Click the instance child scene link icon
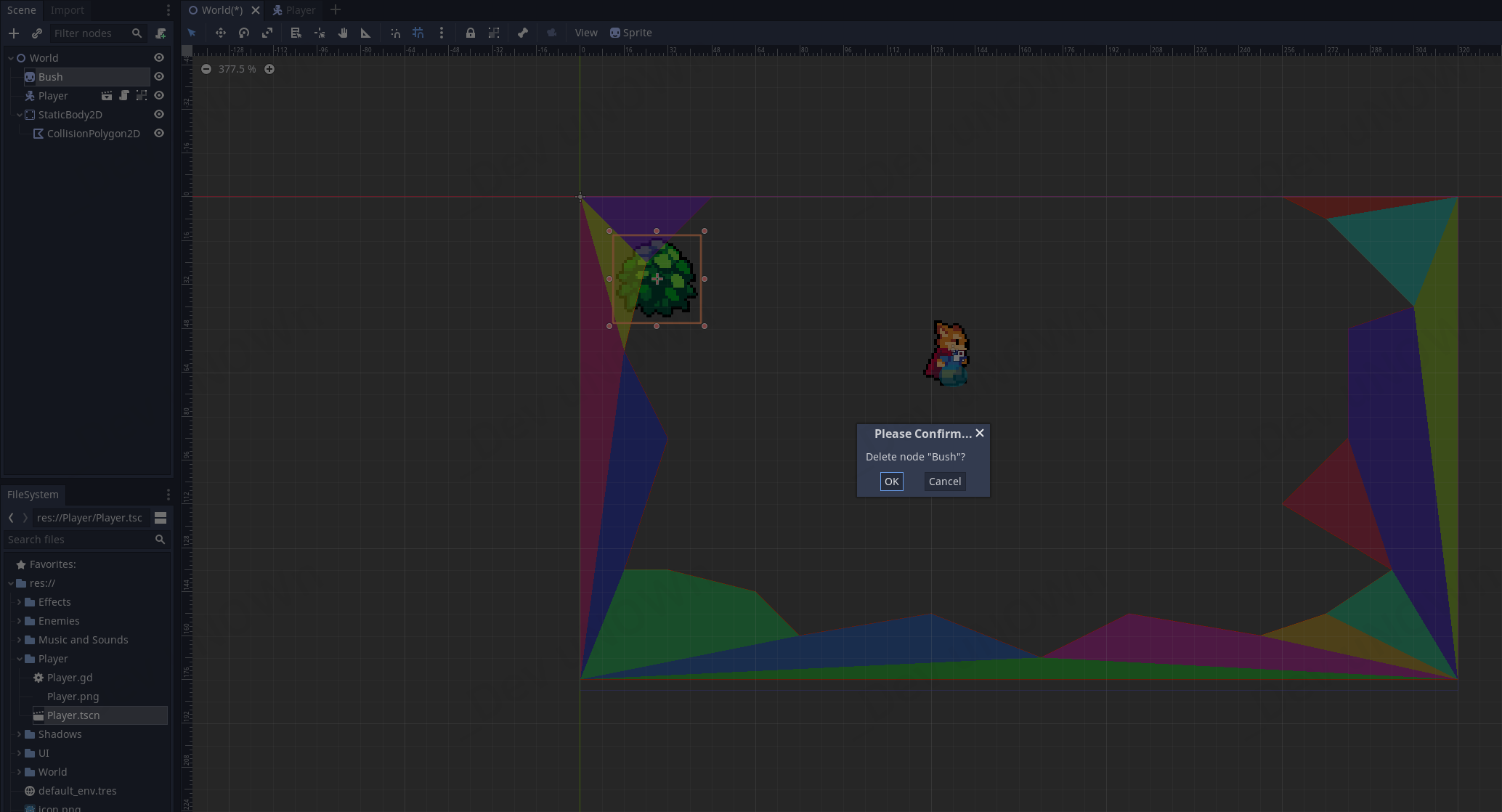Screen dimensions: 1502x812 pyautogui.click(x=37, y=33)
